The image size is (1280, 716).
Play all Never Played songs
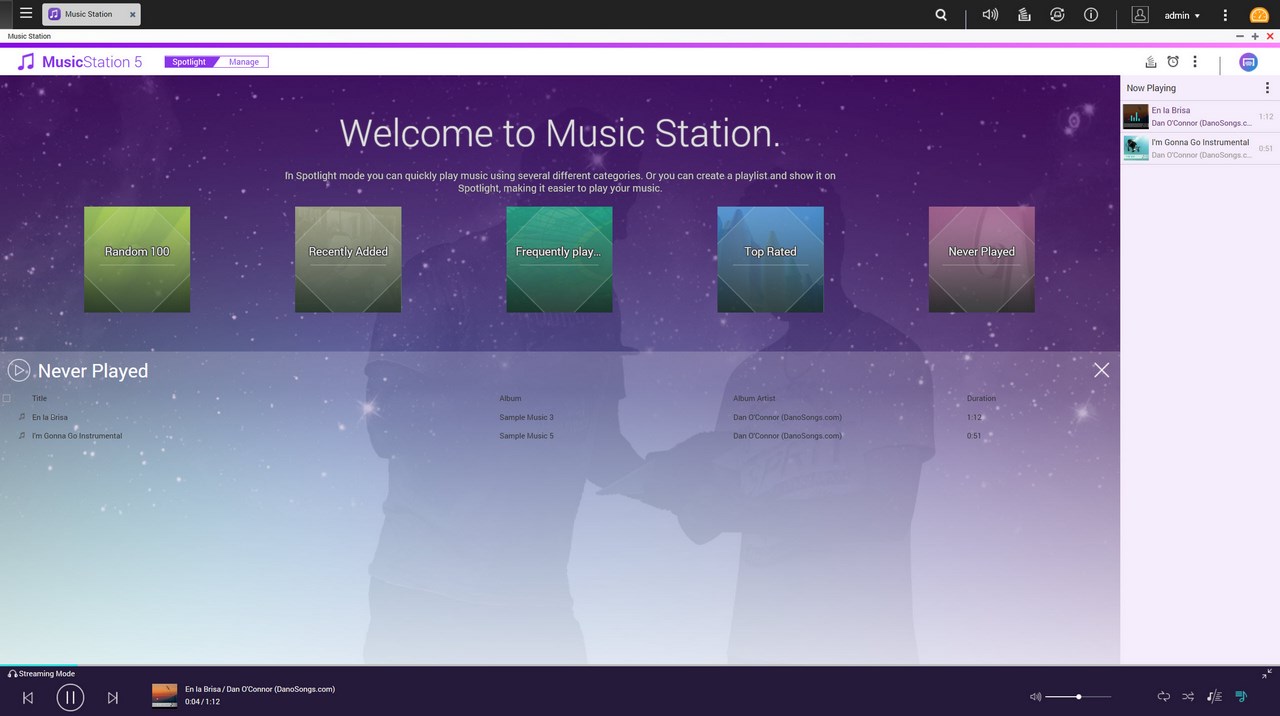pyautogui.click(x=19, y=370)
